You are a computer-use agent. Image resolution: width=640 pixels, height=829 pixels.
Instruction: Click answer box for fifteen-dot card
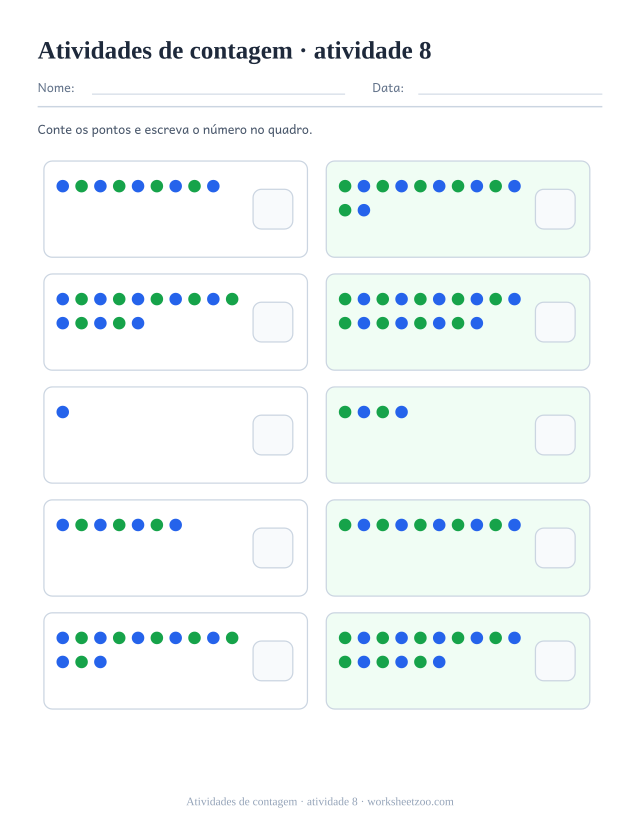[x=273, y=322]
